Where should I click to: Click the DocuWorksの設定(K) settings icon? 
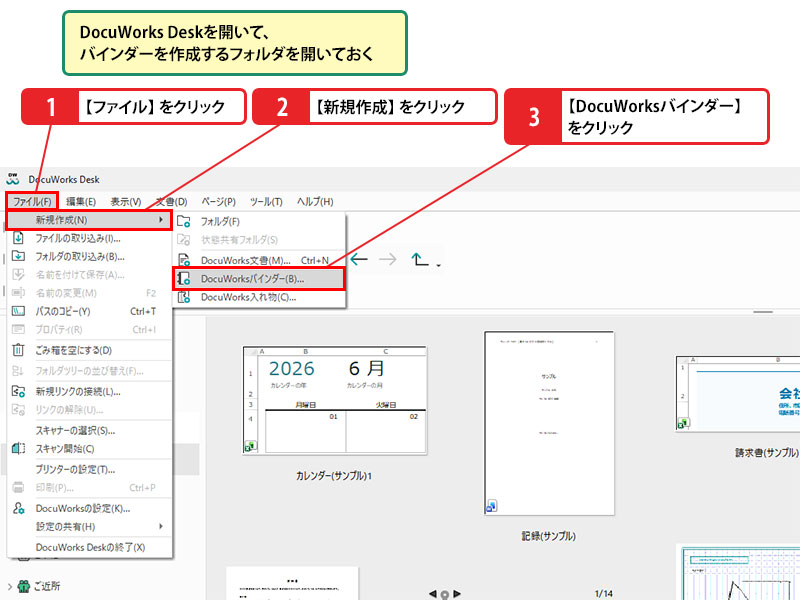point(18,508)
